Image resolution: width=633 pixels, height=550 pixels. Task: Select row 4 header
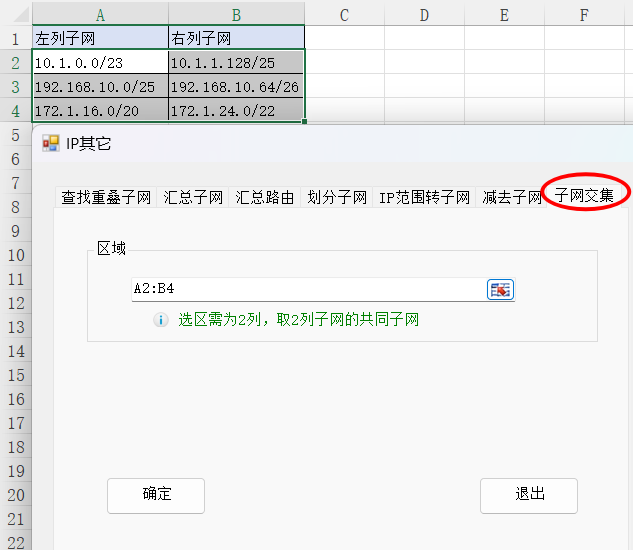[15, 110]
